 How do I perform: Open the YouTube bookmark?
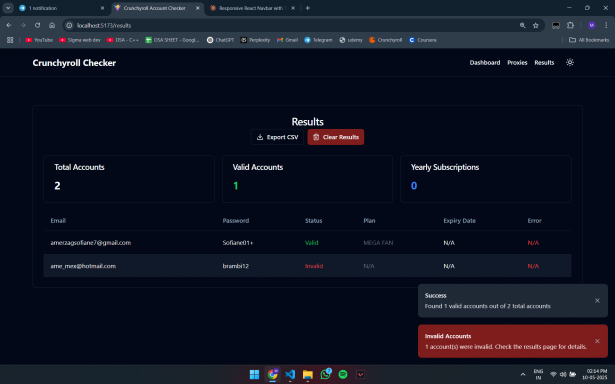[39, 40]
